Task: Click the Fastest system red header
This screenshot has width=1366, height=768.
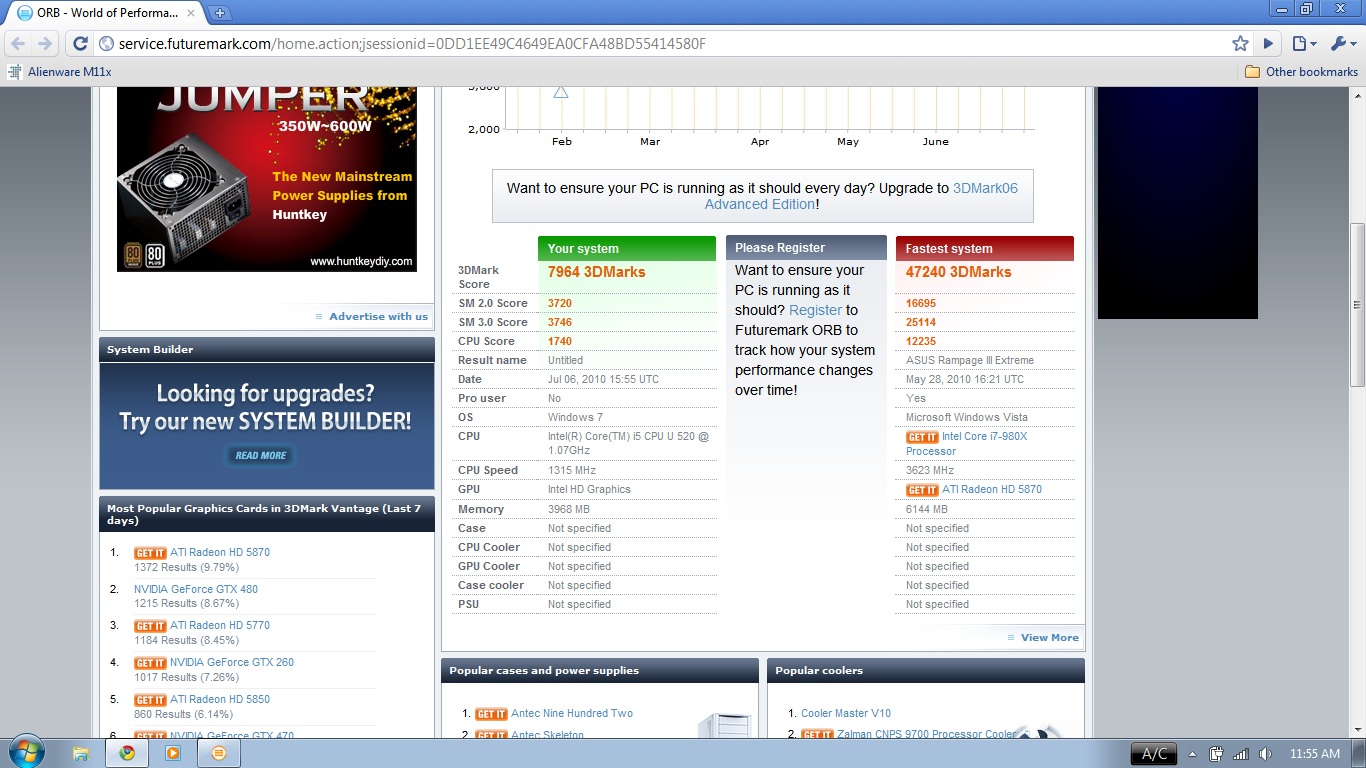Action: pyautogui.click(x=985, y=248)
